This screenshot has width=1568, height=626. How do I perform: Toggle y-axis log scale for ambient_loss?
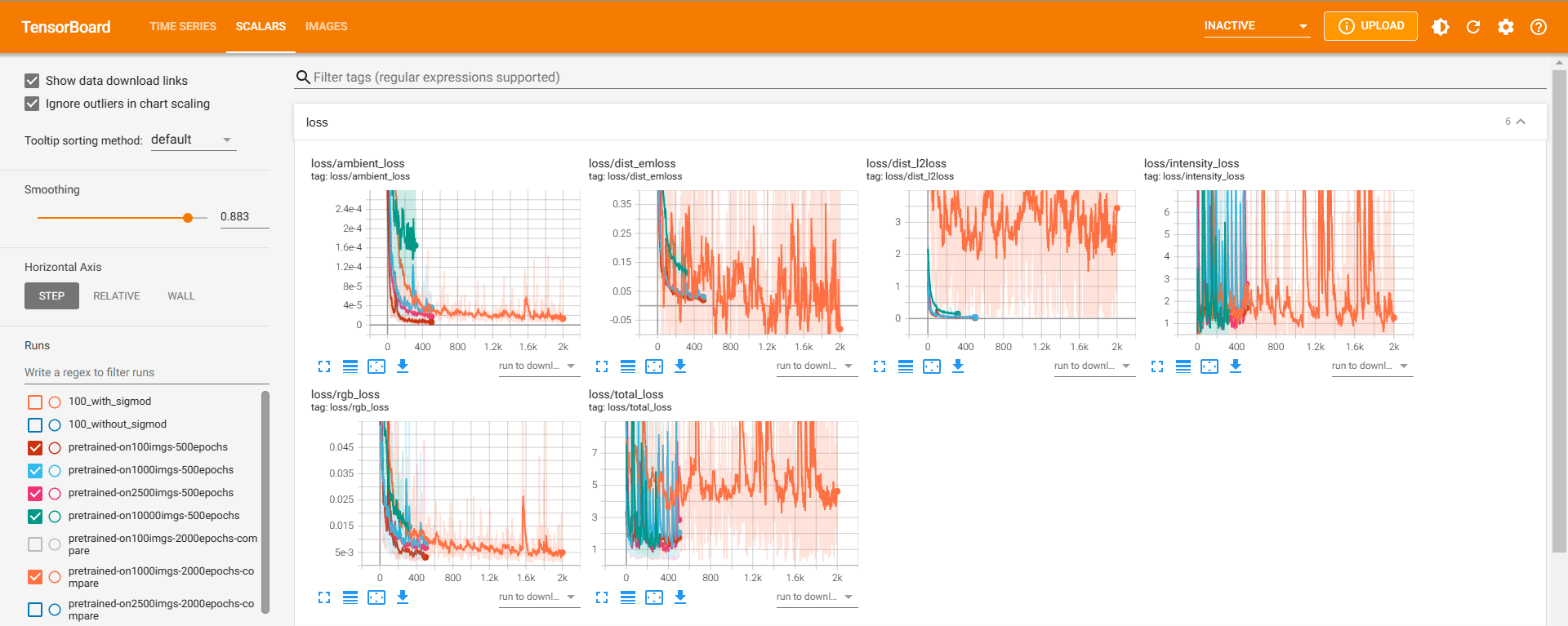(x=350, y=366)
